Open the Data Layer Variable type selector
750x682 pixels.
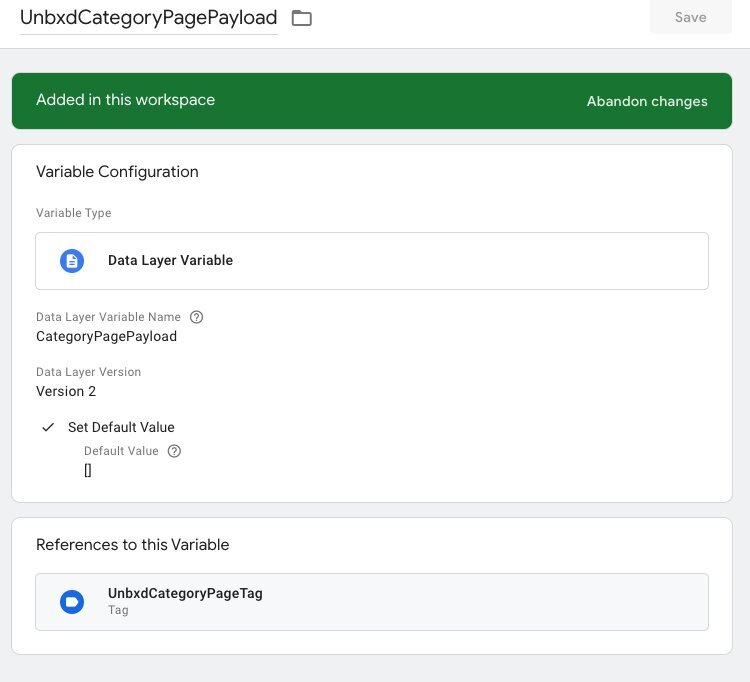point(372,261)
